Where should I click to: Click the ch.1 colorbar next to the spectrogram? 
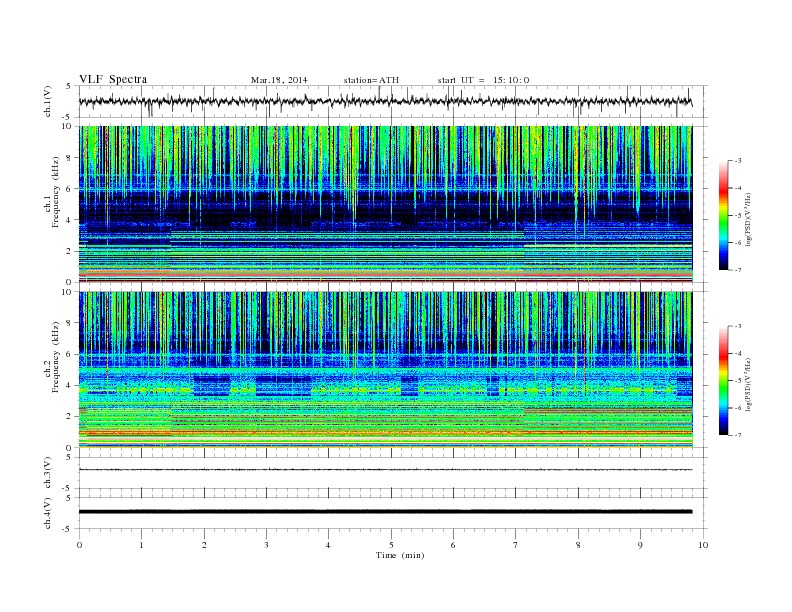(x=723, y=216)
